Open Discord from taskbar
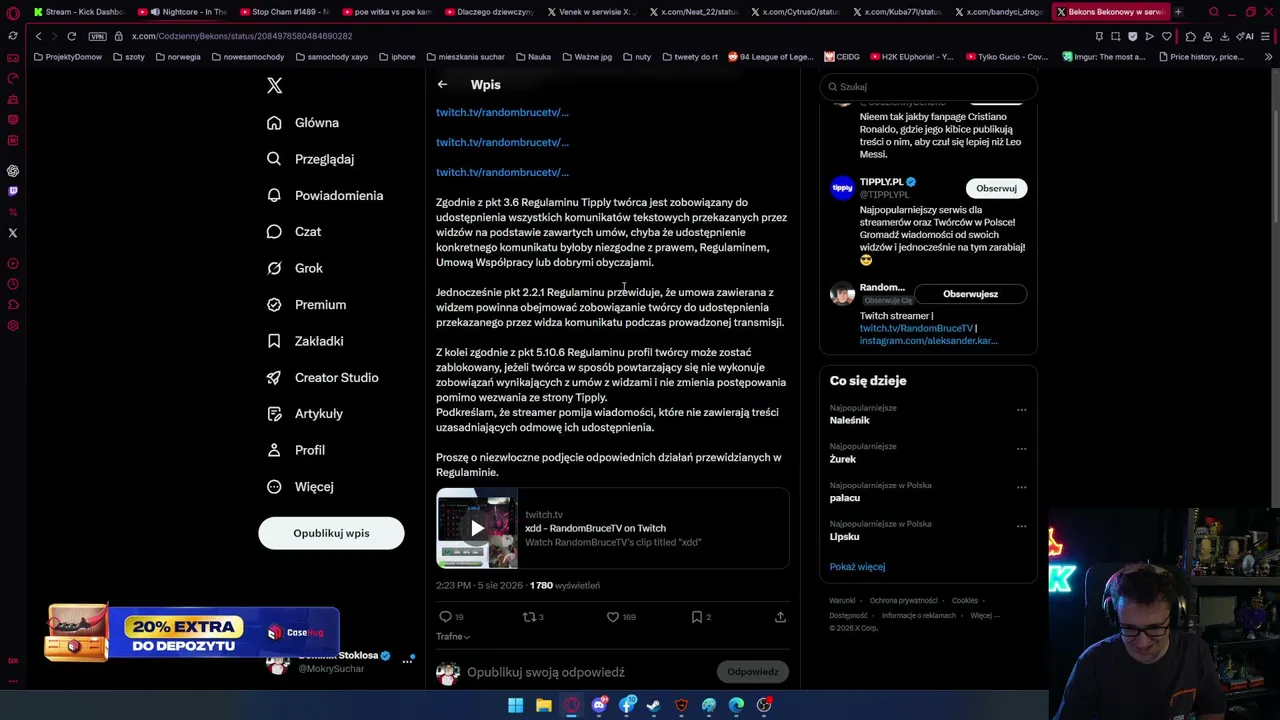The width and height of the screenshot is (1280, 720). 599,705
